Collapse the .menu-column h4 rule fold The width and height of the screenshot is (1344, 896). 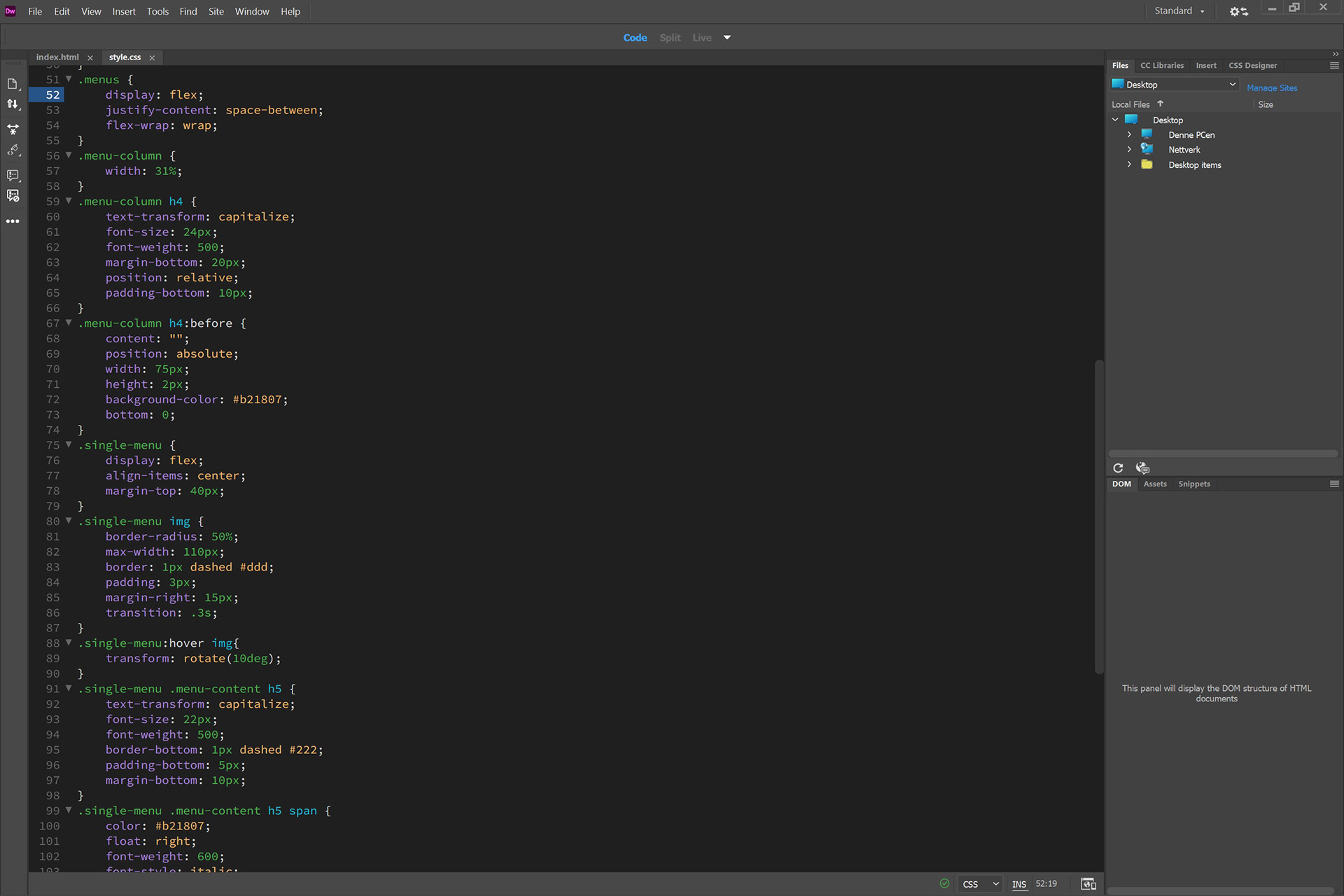coord(69,201)
